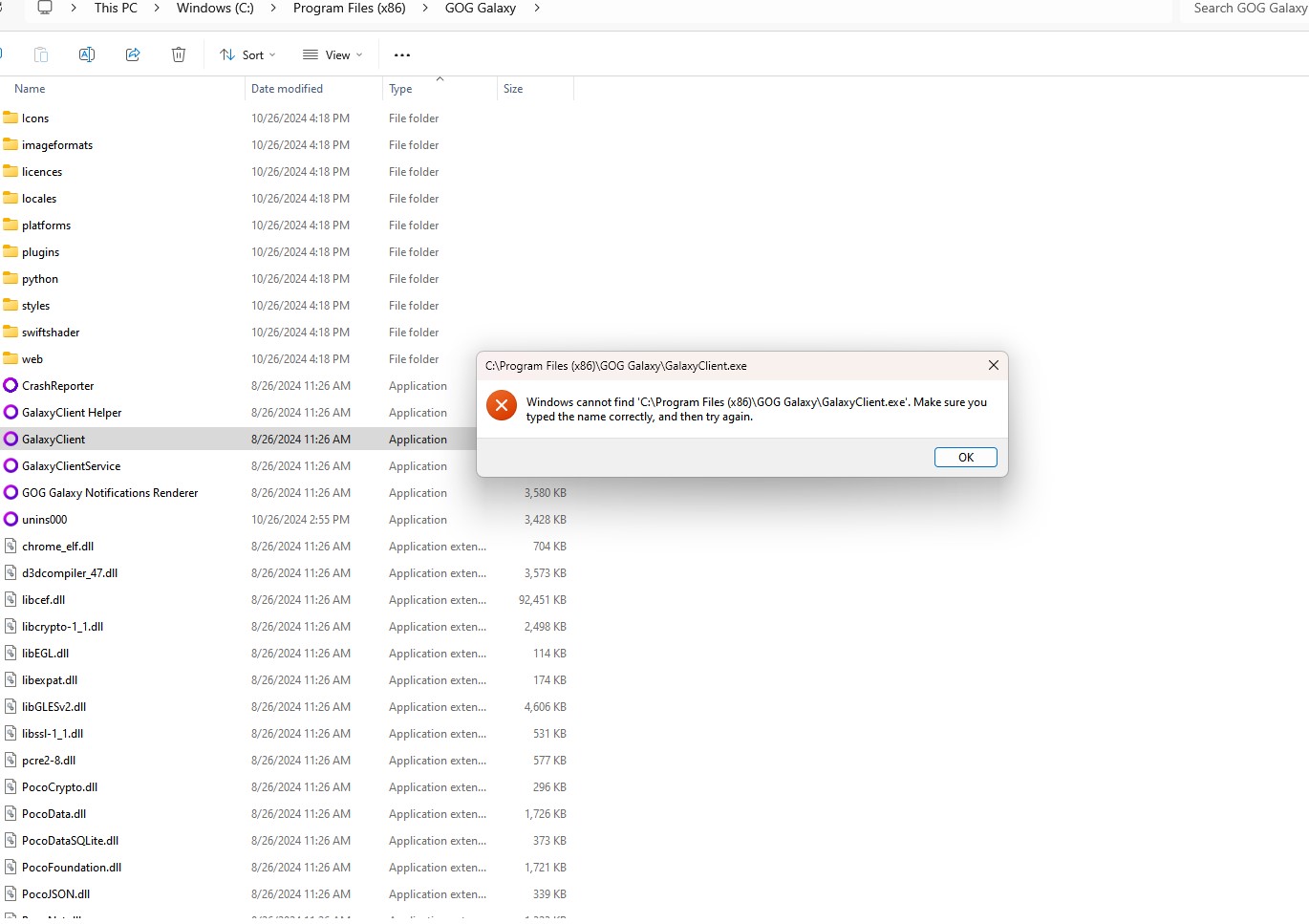Viewport: 1309px width, 924px height.
Task: Click the red error icon in dialog
Action: point(501,405)
